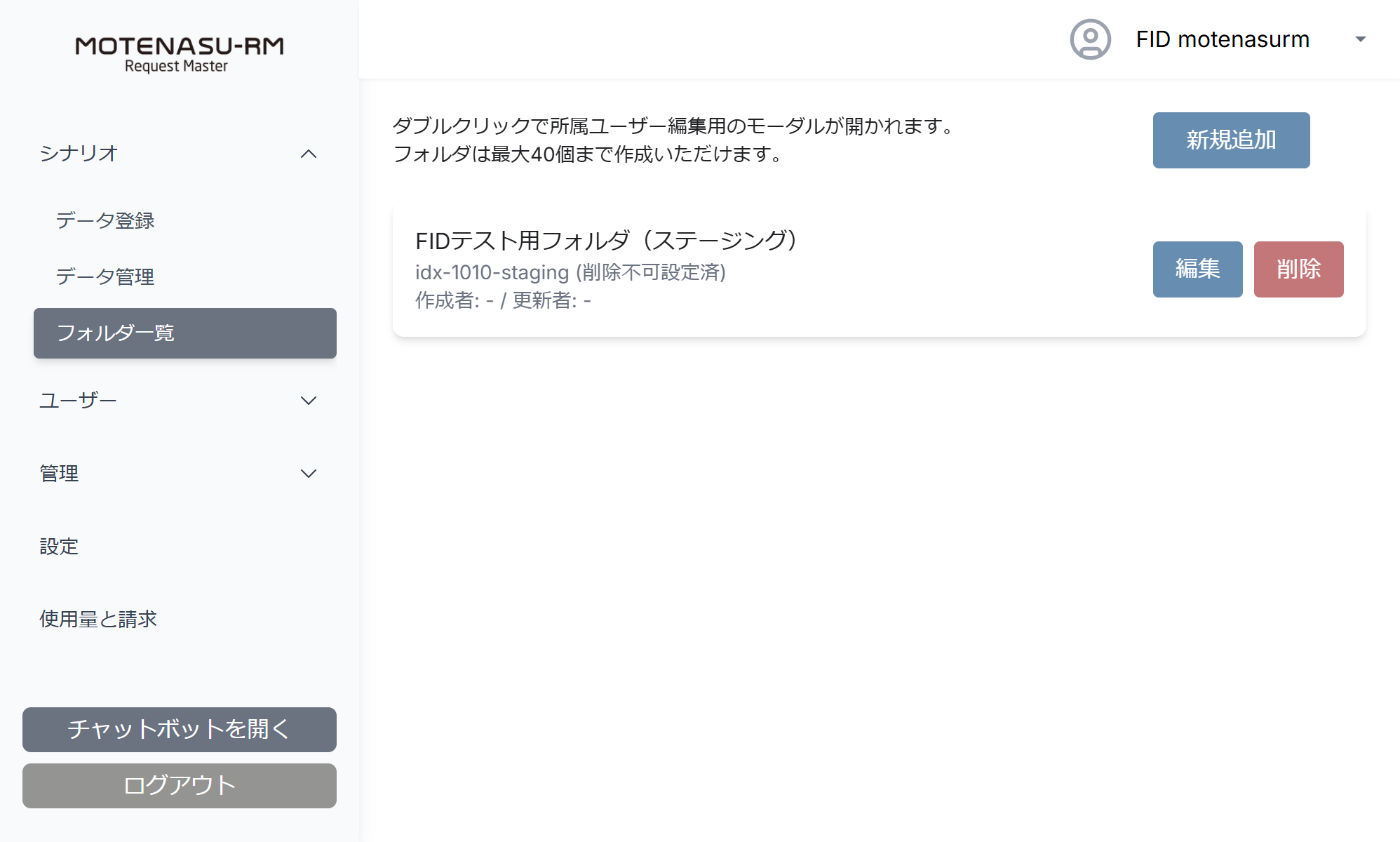This screenshot has width=1400, height=842.
Task: Click the ユーザー sidebar label
Action: pyautogui.click(x=78, y=401)
